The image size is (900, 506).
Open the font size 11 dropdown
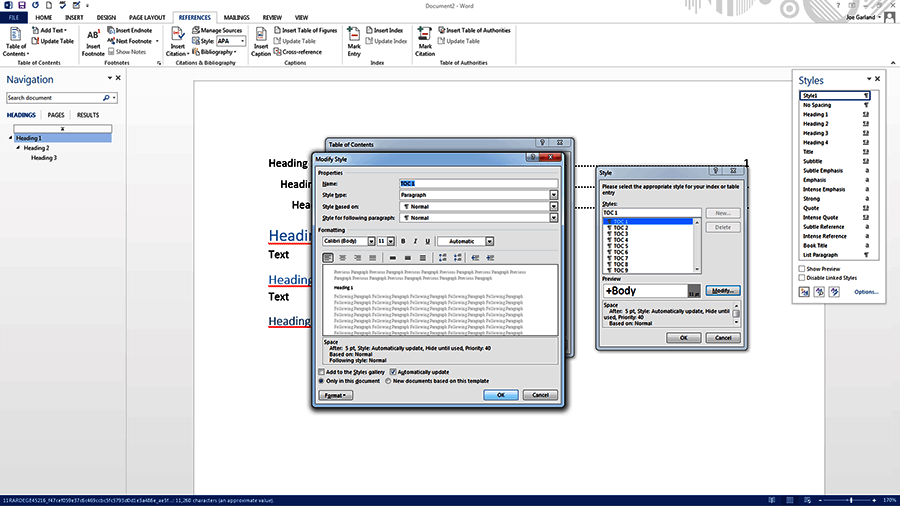pyautogui.click(x=391, y=242)
